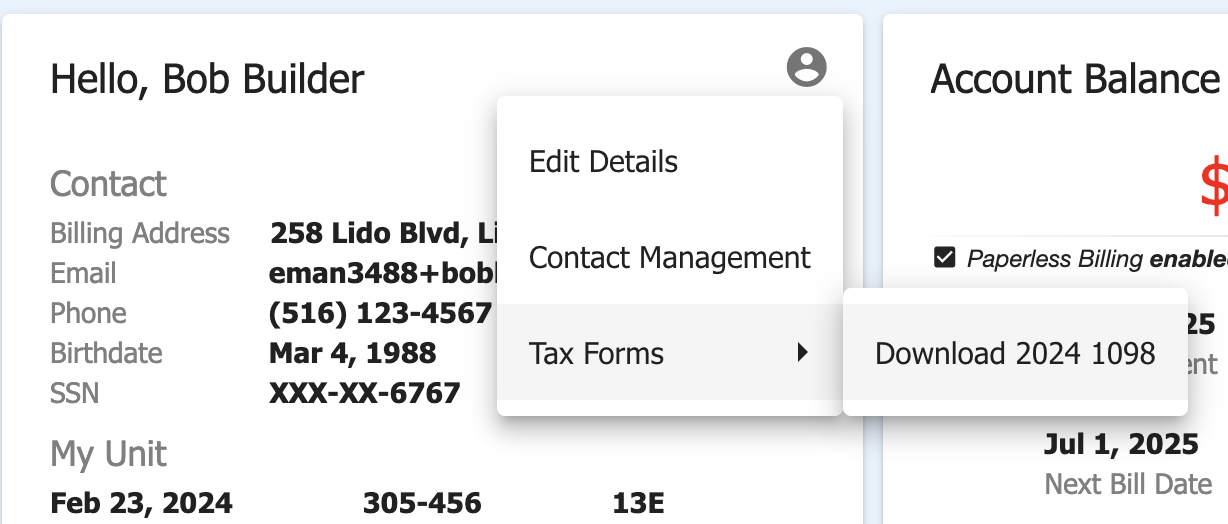Click the Account Balance heading
This screenshot has width=1228, height=524.
[x=1075, y=78]
